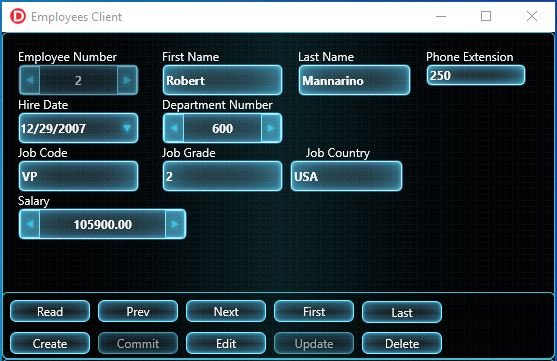Click the Department Number label
This screenshot has width=557, height=361.
217,105
